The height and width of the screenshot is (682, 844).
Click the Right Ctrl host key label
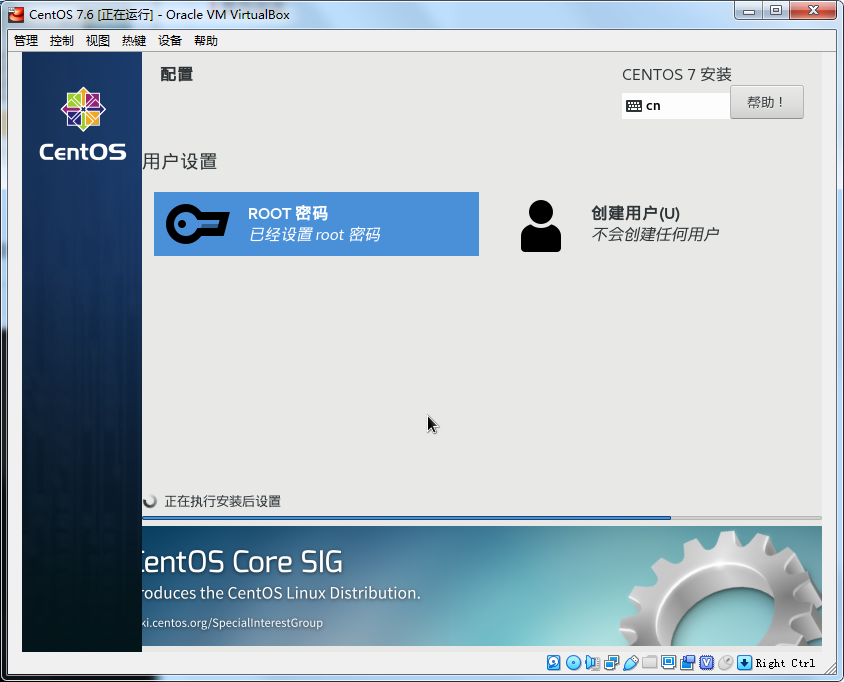(x=785, y=663)
